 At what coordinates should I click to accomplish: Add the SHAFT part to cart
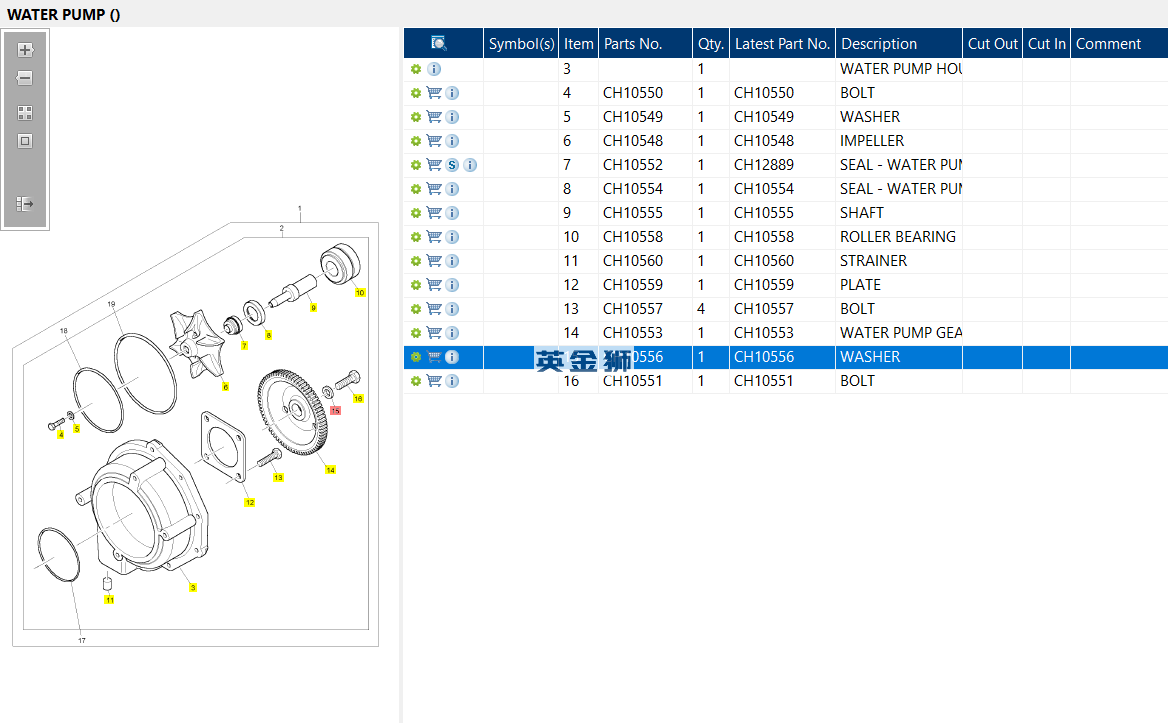click(434, 213)
